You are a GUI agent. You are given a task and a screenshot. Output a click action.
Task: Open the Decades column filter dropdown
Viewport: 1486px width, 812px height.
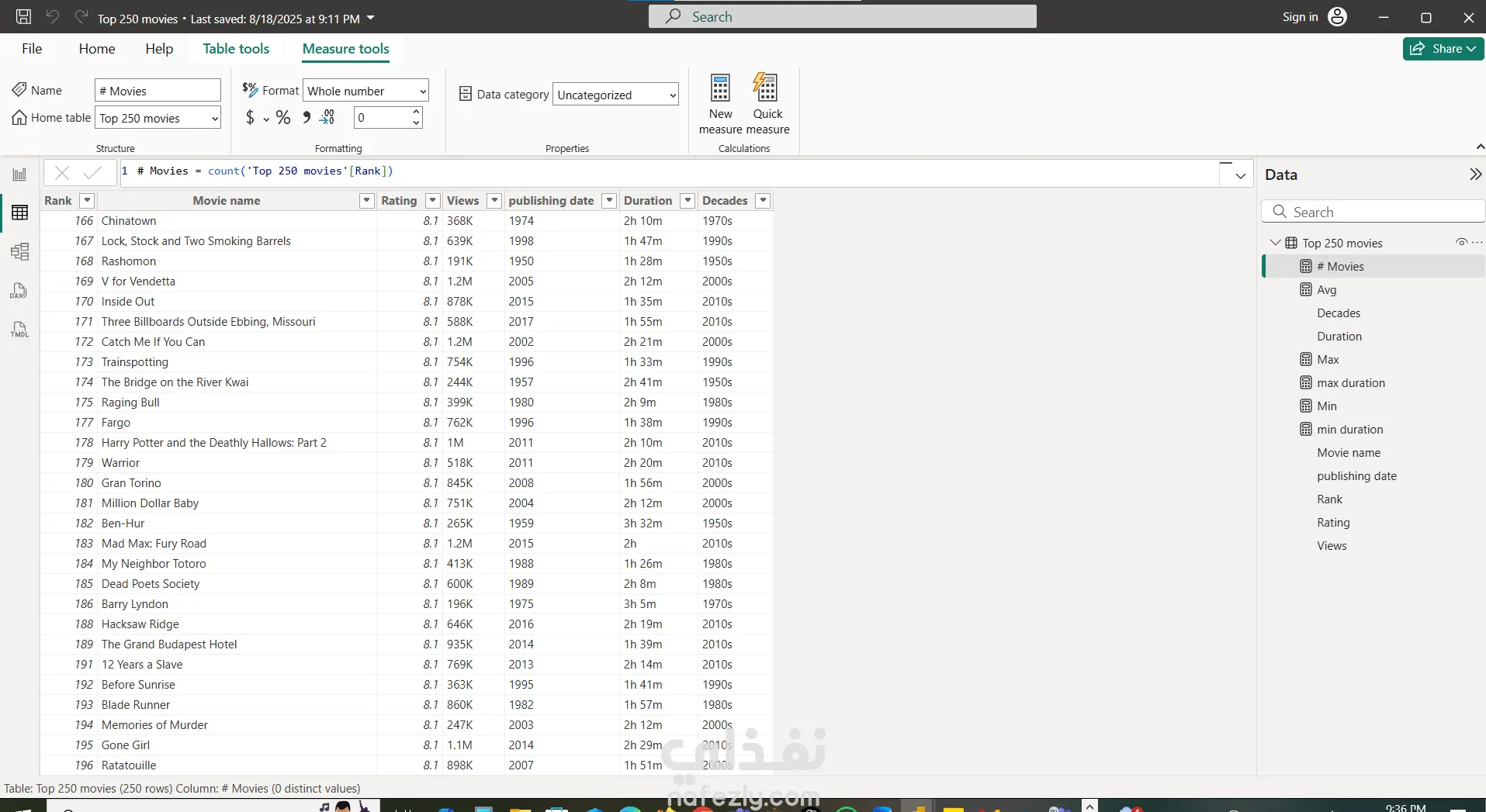[764, 201]
